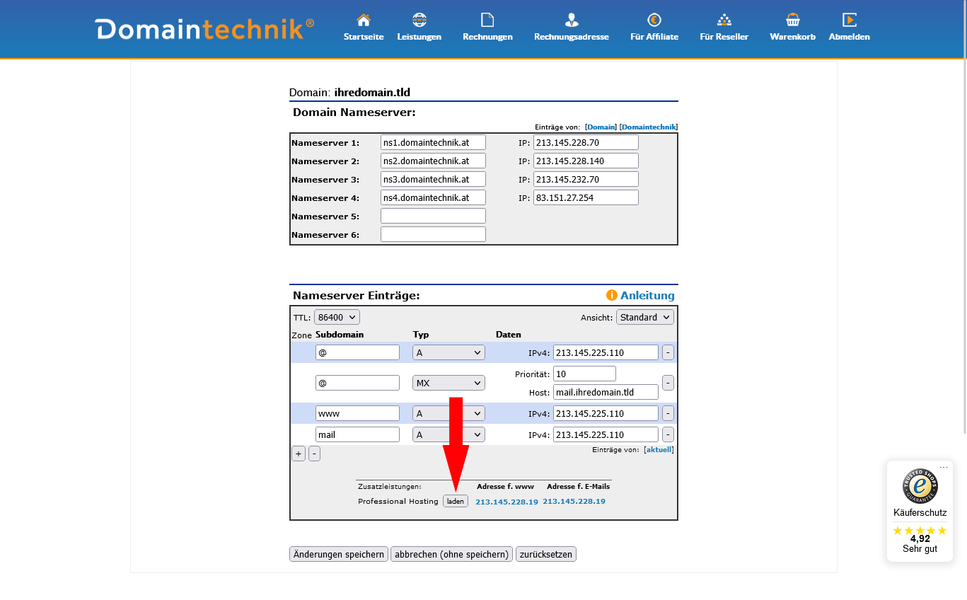967x600 pixels.
Task: Click the + button to add a record
Action: click(297, 453)
